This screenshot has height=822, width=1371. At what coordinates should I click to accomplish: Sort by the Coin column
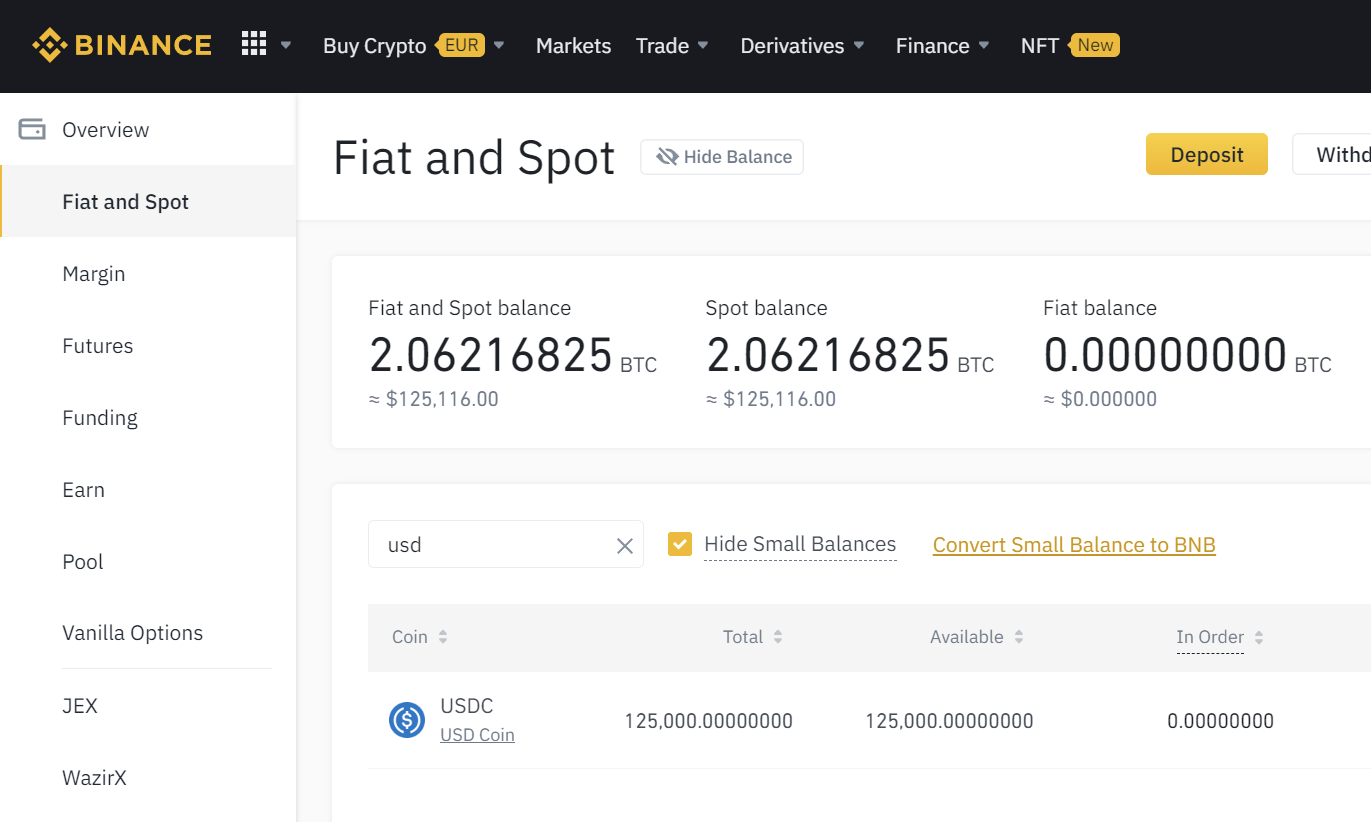(420, 637)
